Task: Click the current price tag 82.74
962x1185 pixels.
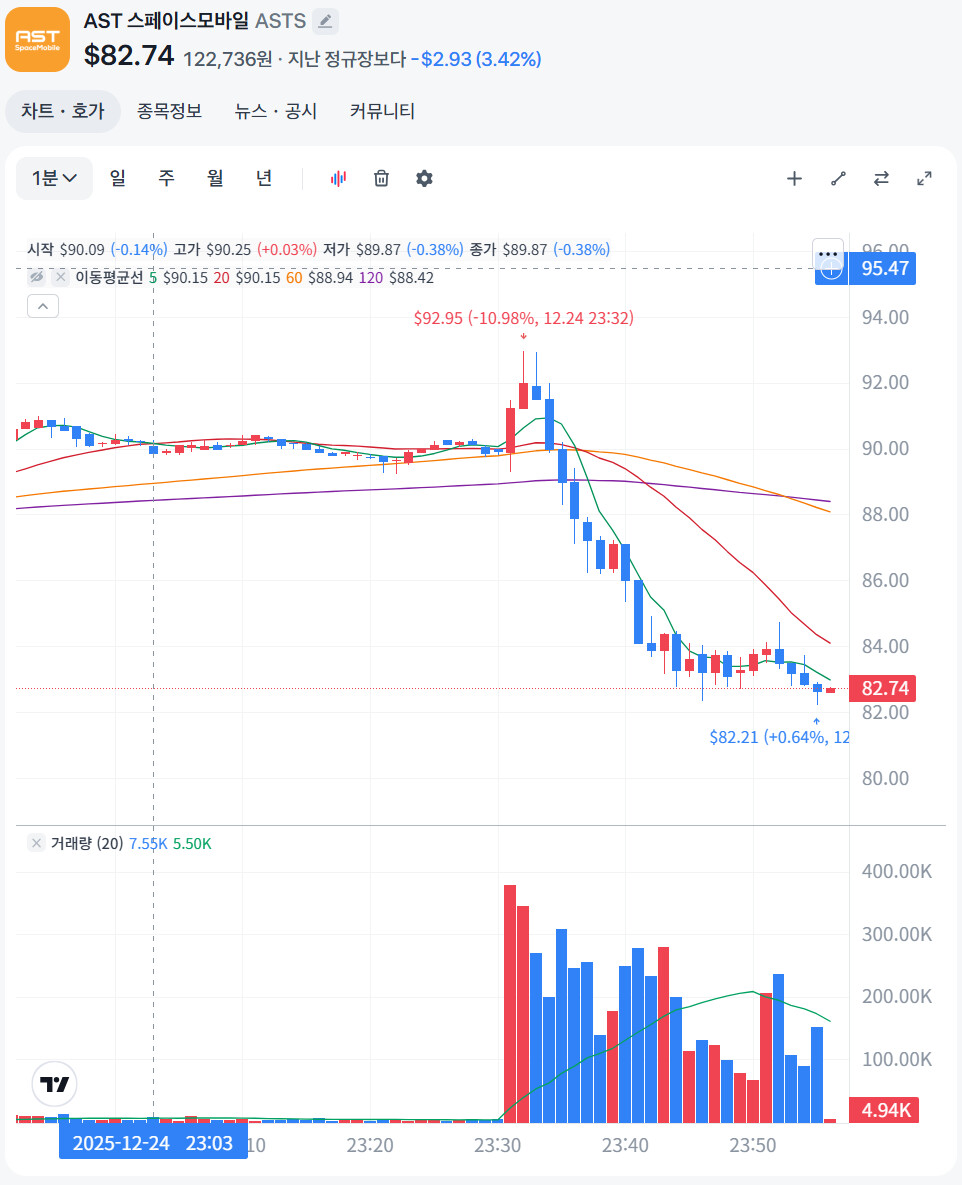Action: [883, 688]
